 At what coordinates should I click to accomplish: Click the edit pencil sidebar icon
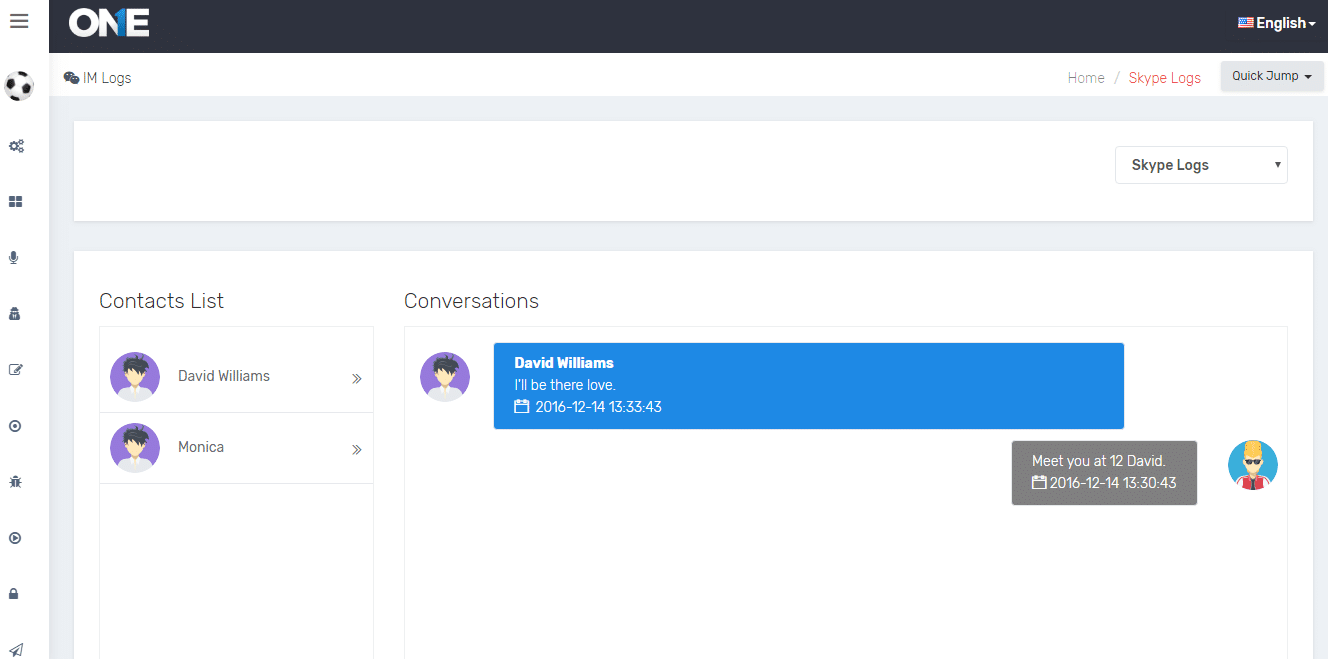[x=15, y=370]
